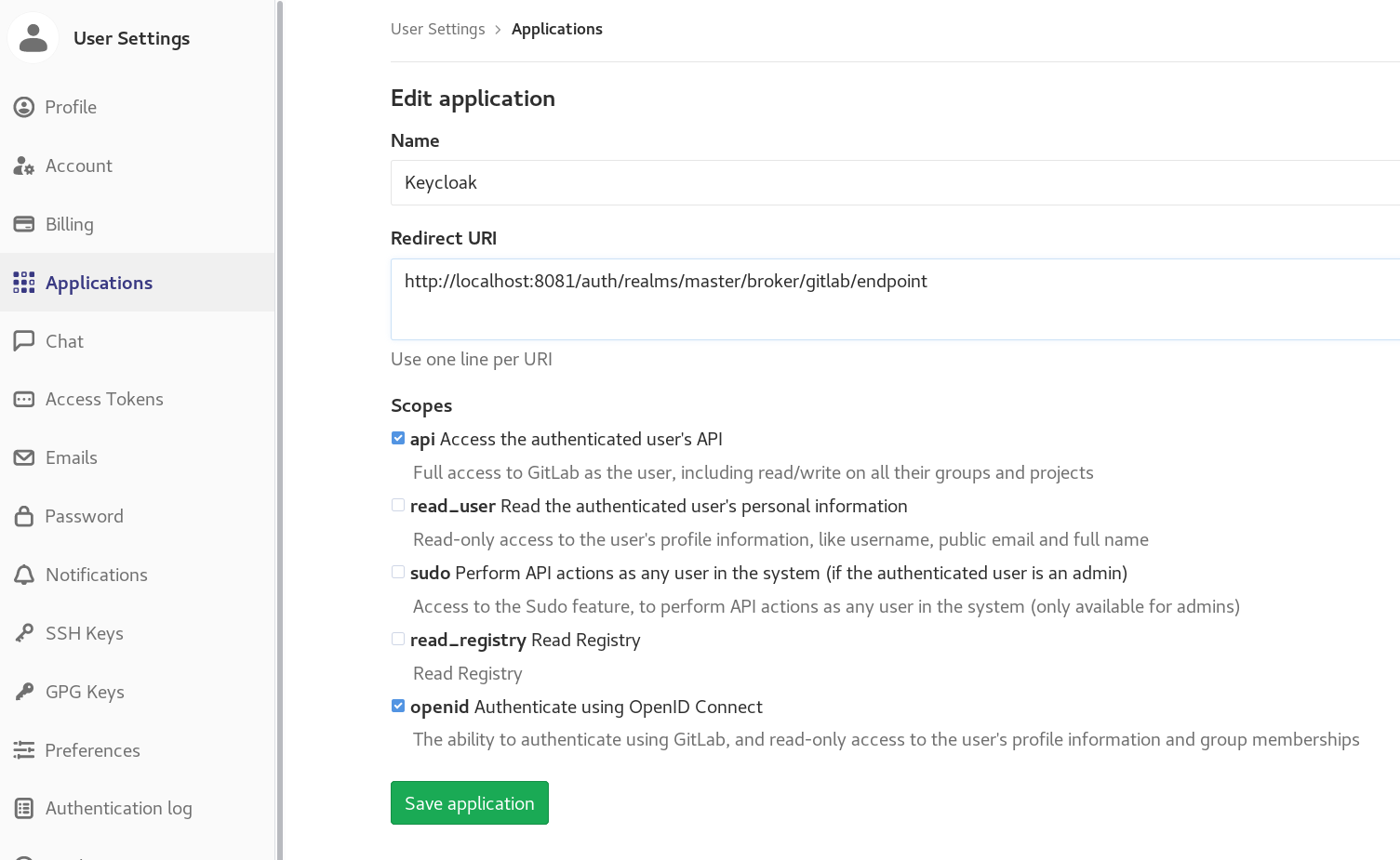This screenshot has height=860, width=1400.
Task: Open Access Tokens settings
Action: (24, 399)
